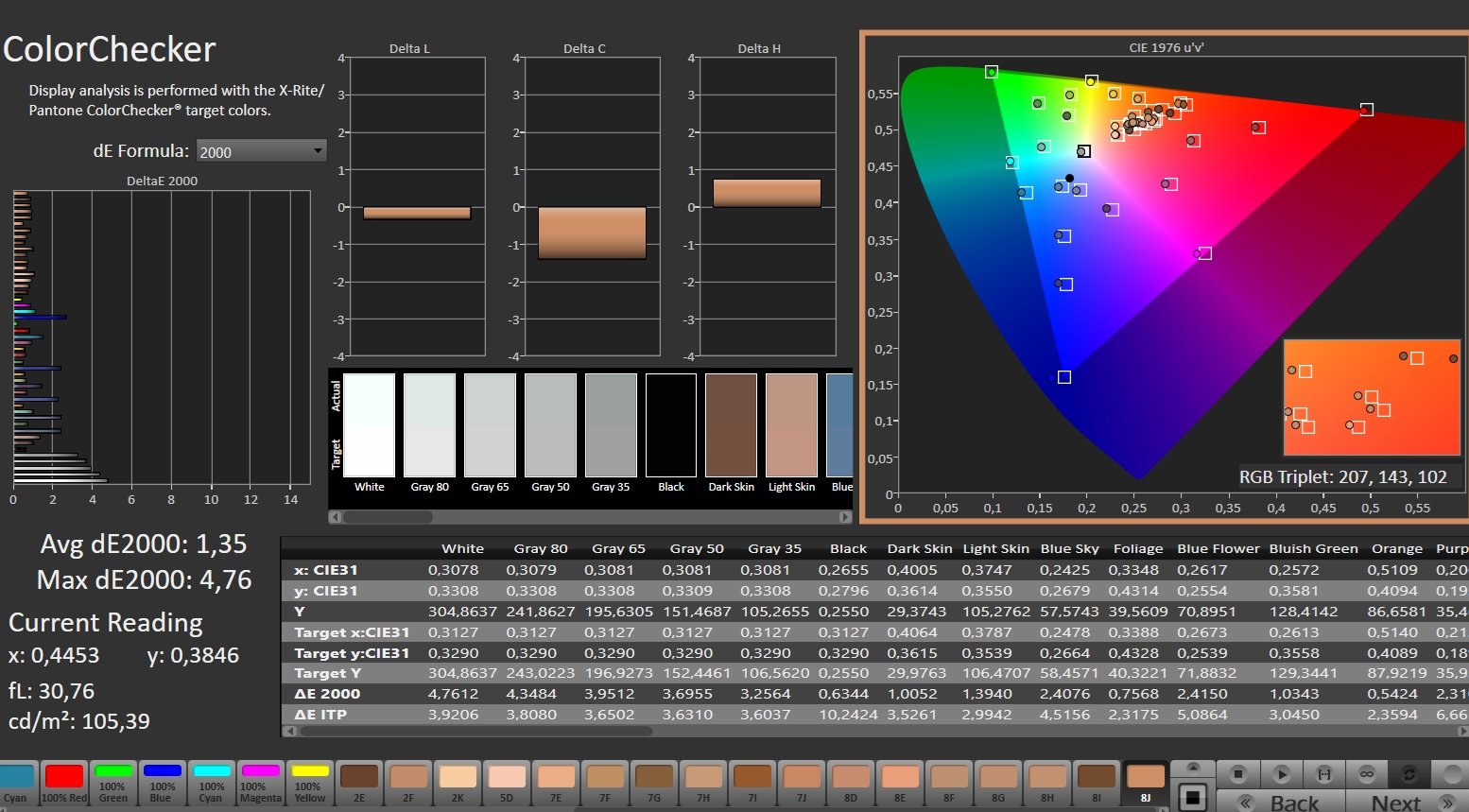
Task: Click the read series bracket icon
Action: (1324, 774)
